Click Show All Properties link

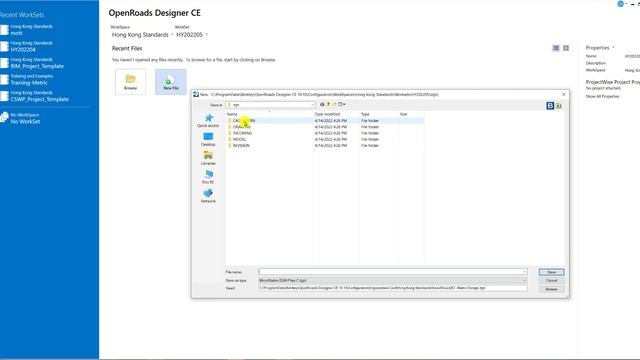pos(602,96)
